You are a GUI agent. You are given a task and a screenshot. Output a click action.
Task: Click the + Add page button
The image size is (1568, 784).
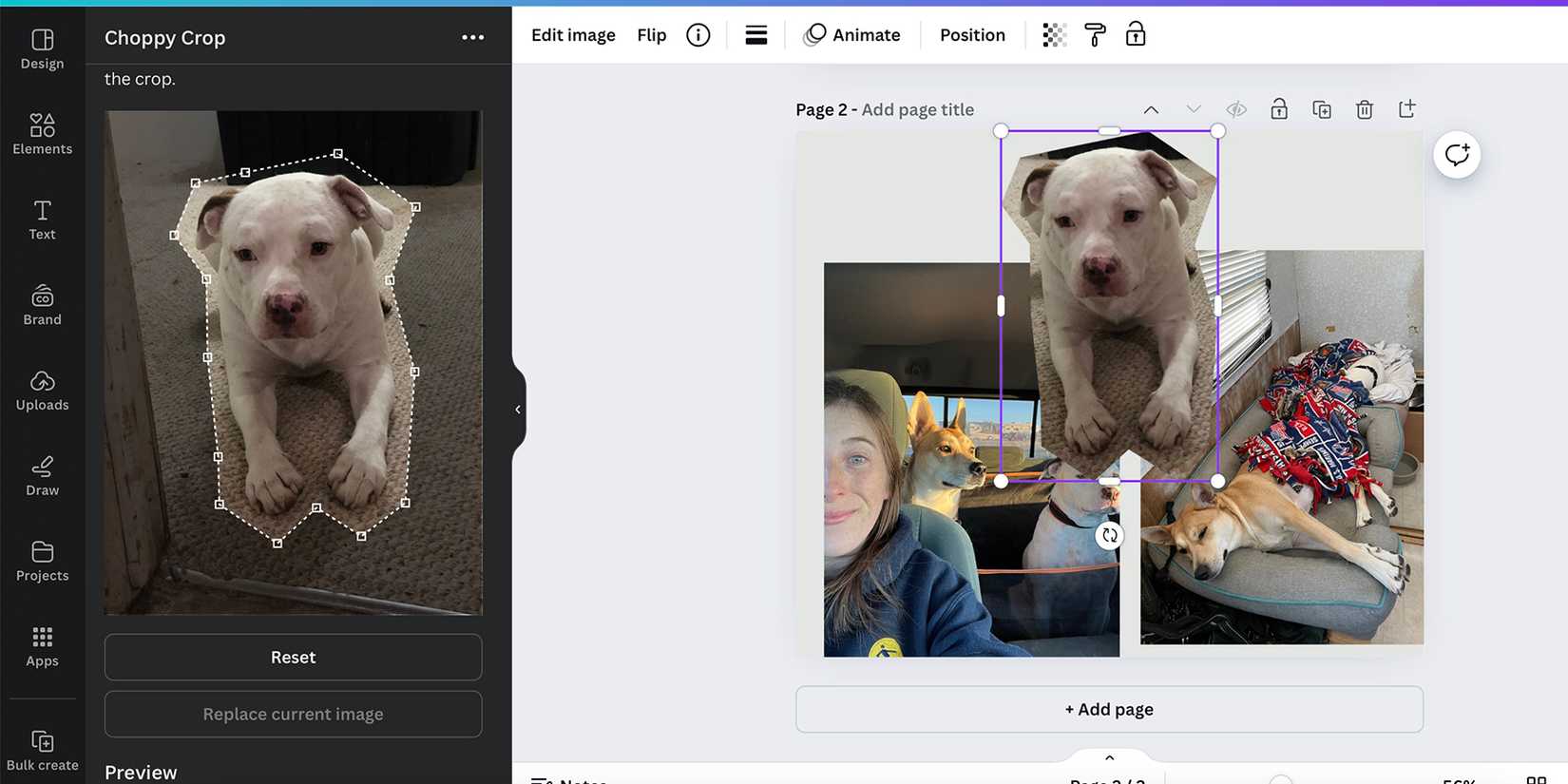1109,710
